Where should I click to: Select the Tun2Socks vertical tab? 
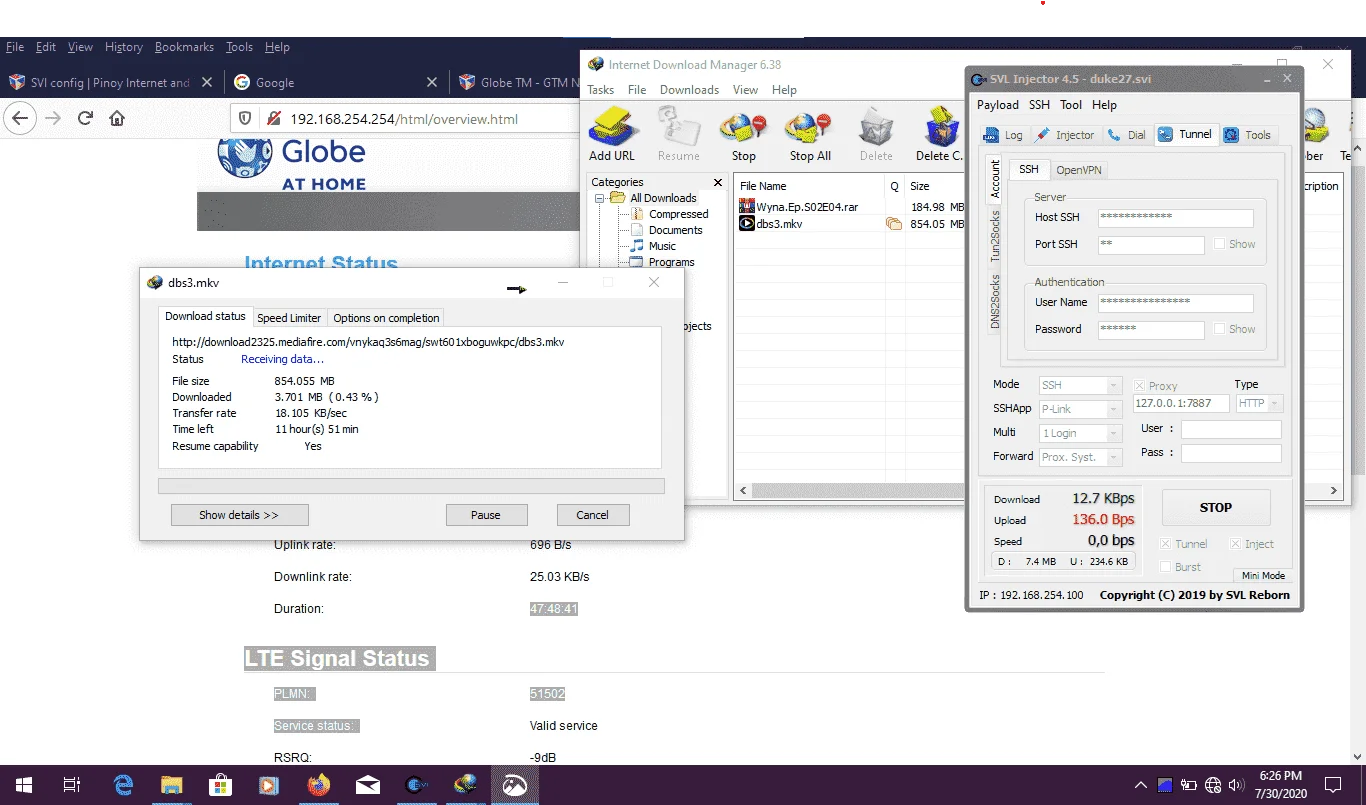pyautogui.click(x=995, y=236)
